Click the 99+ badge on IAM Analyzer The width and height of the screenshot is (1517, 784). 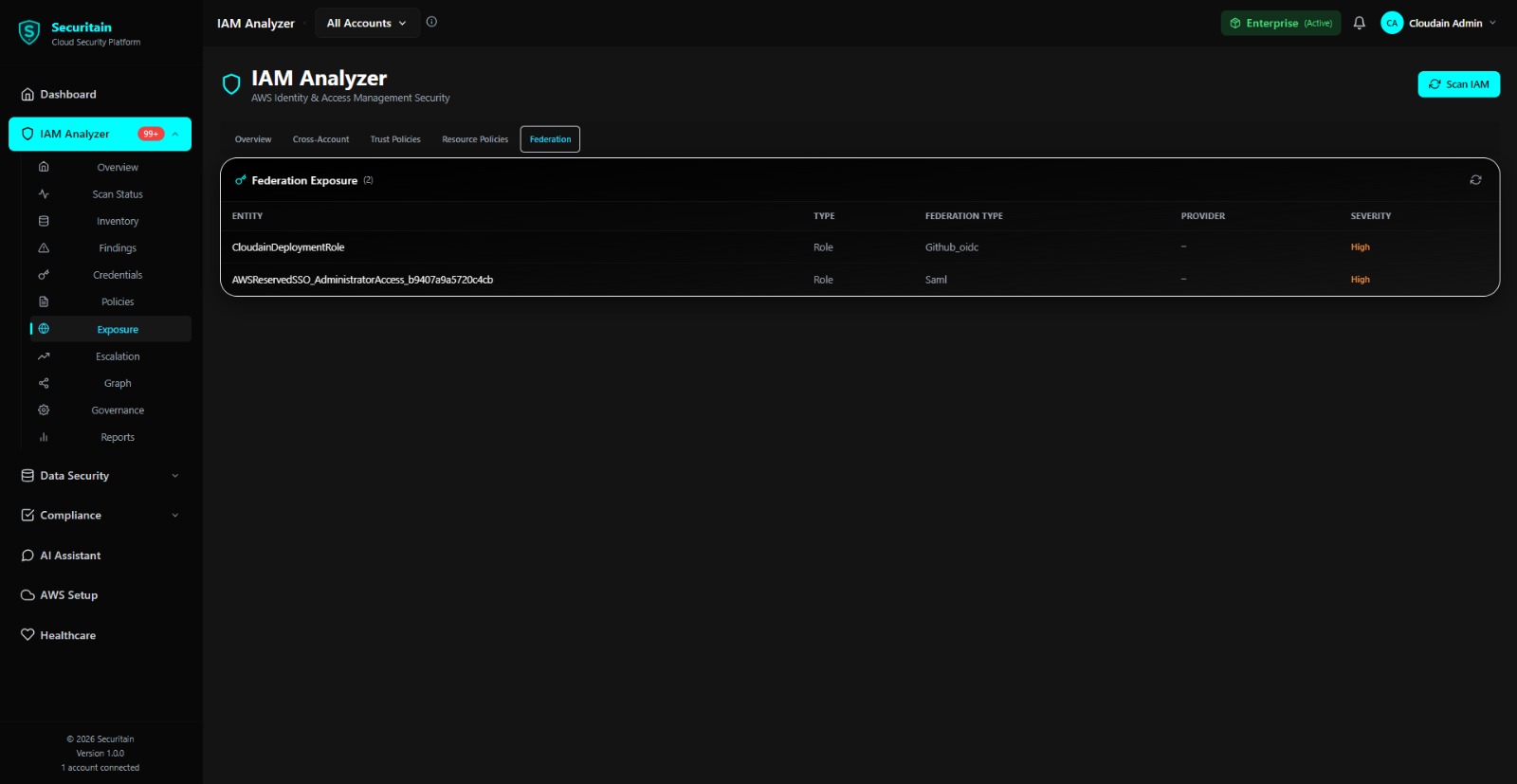[x=151, y=134]
